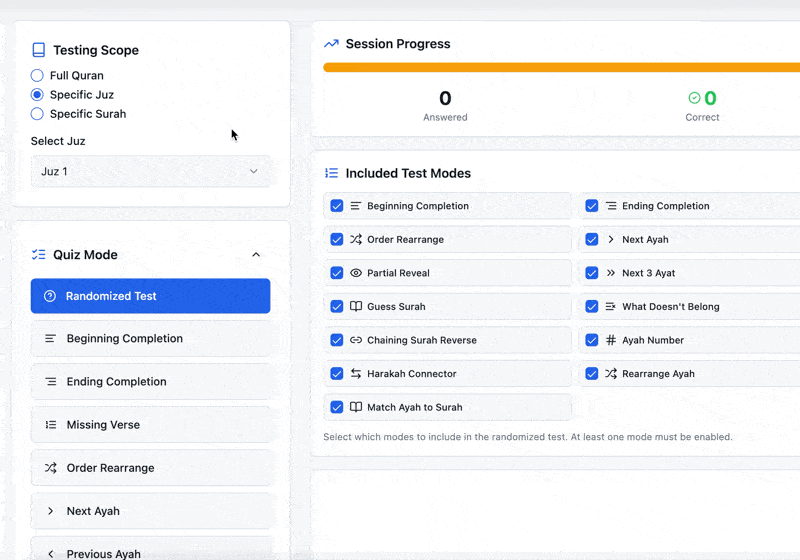
Task: Click the orange session progress bar
Action: (x=560, y=68)
